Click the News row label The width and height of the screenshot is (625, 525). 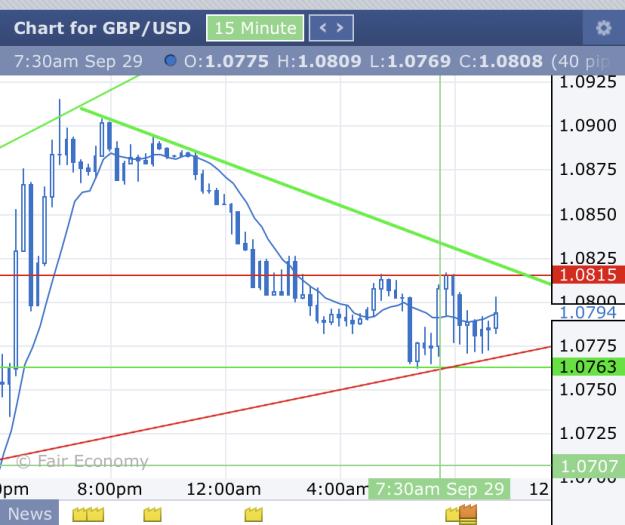(29, 514)
